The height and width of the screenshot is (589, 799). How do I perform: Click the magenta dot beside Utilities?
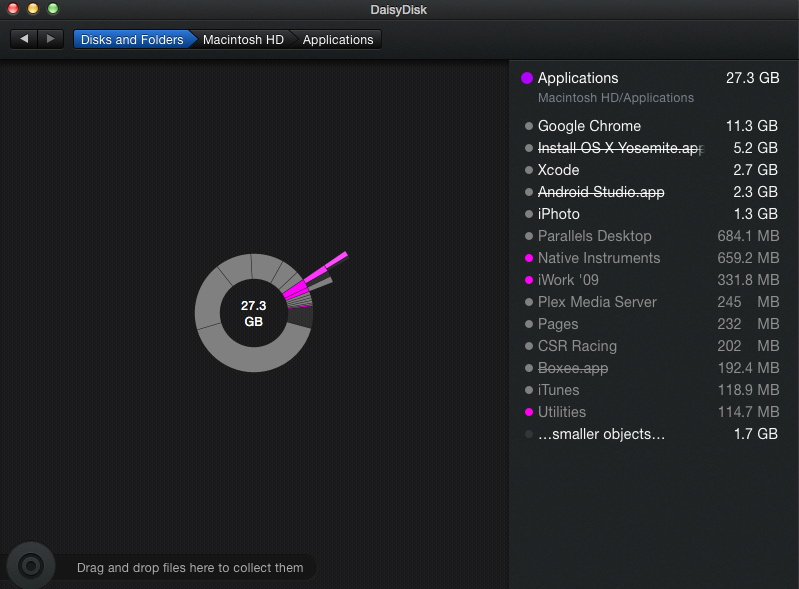point(529,412)
